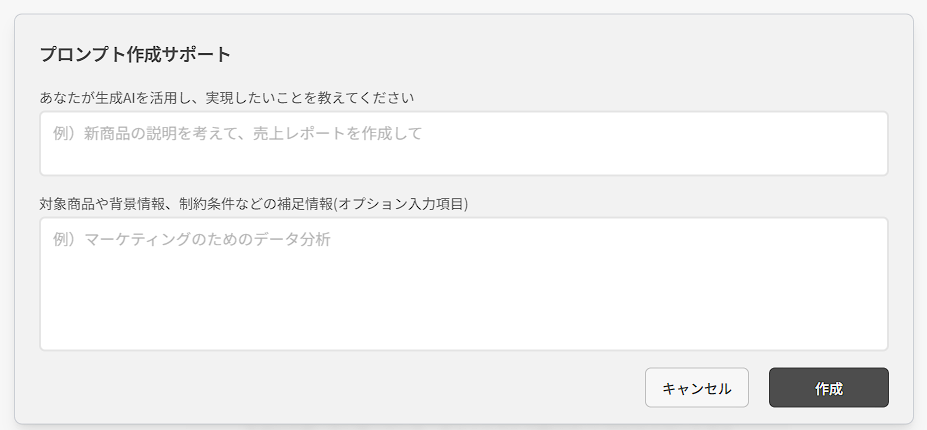The image size is (927, 430).
Task: Click the (オプション入力項目) text
Action: 401,205
